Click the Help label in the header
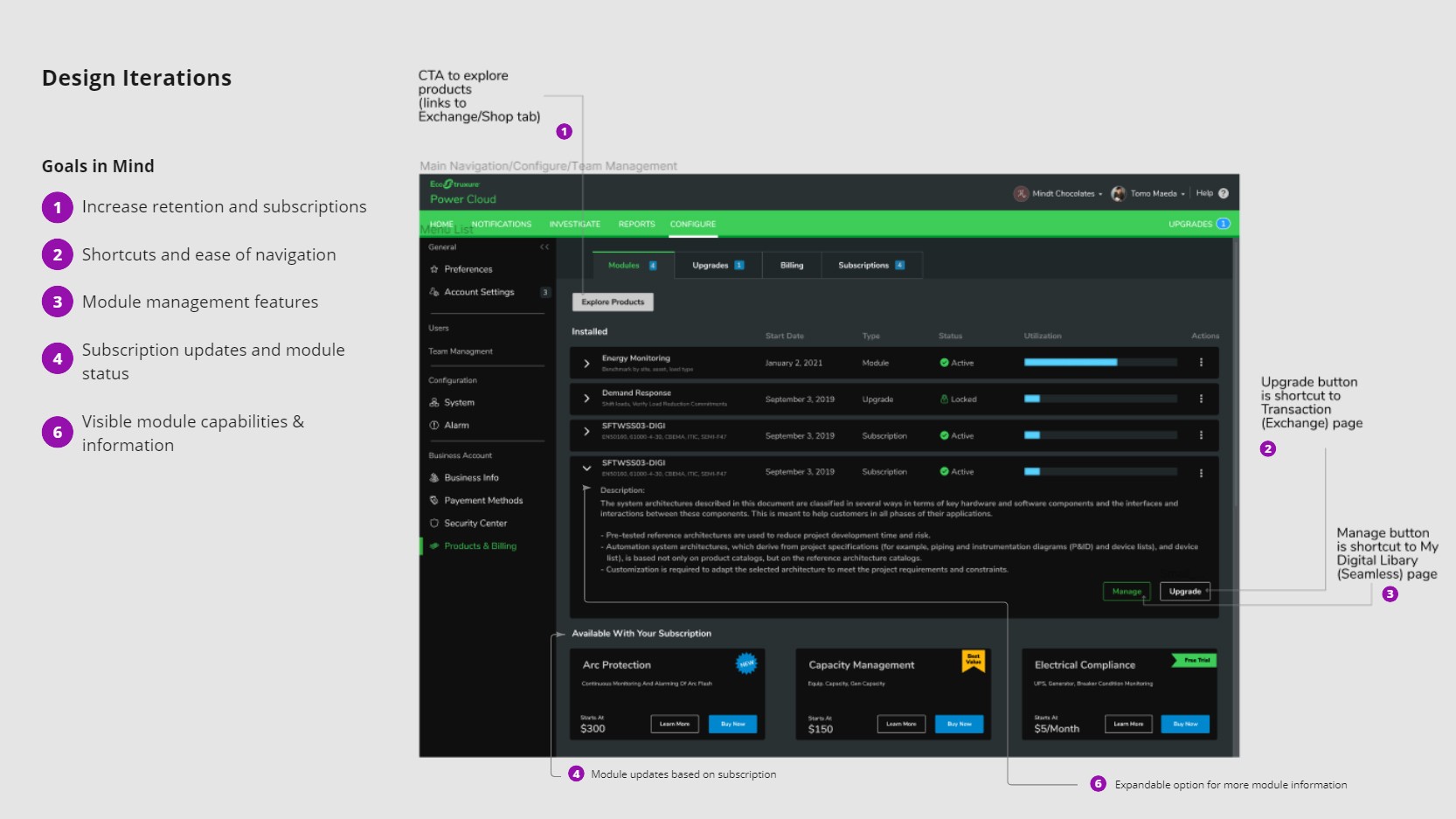This screenshot has width=1456, height=819. pyautogui.click(x=1204, y=193)
